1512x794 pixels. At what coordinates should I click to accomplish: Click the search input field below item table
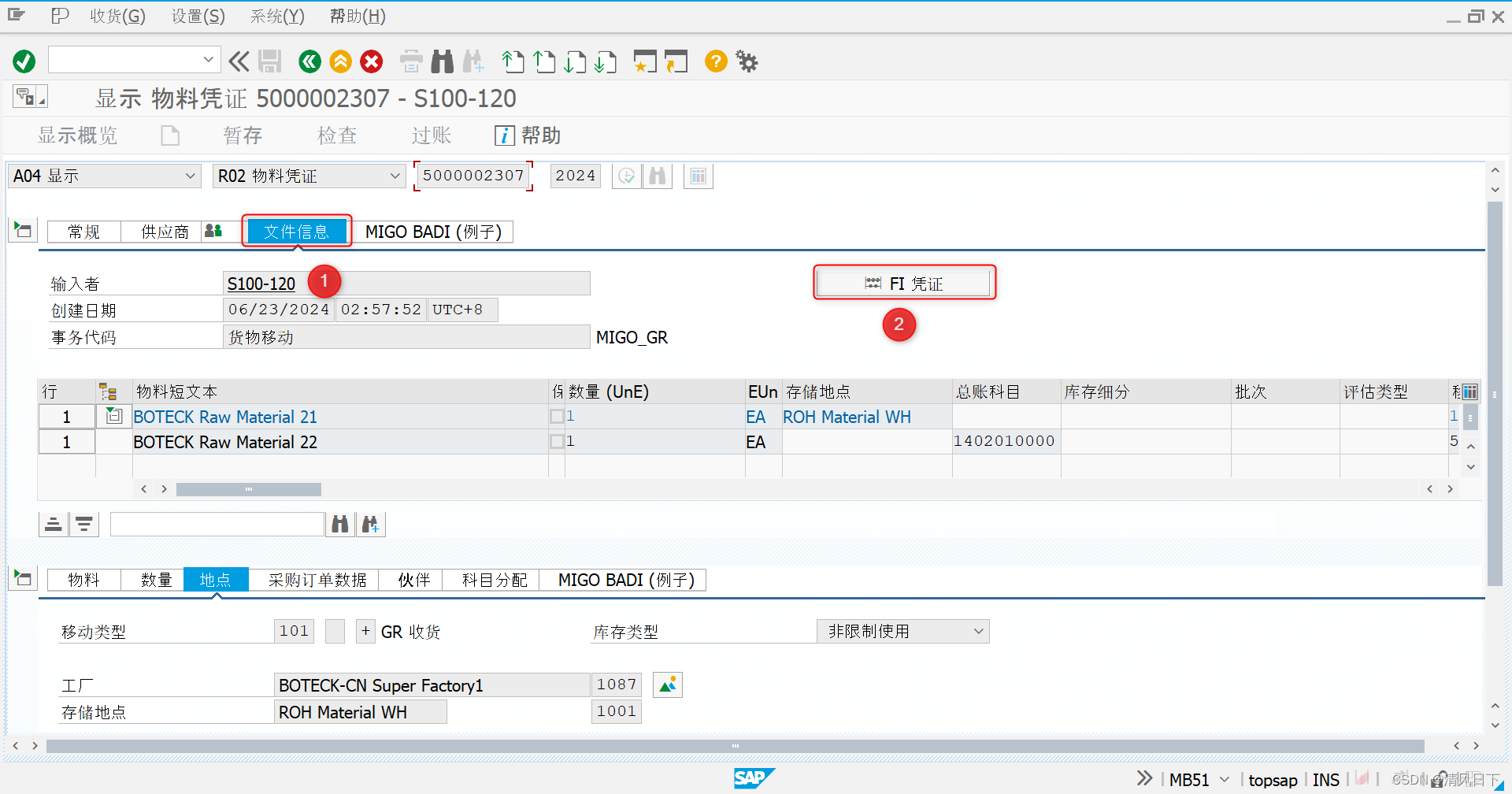217,524
